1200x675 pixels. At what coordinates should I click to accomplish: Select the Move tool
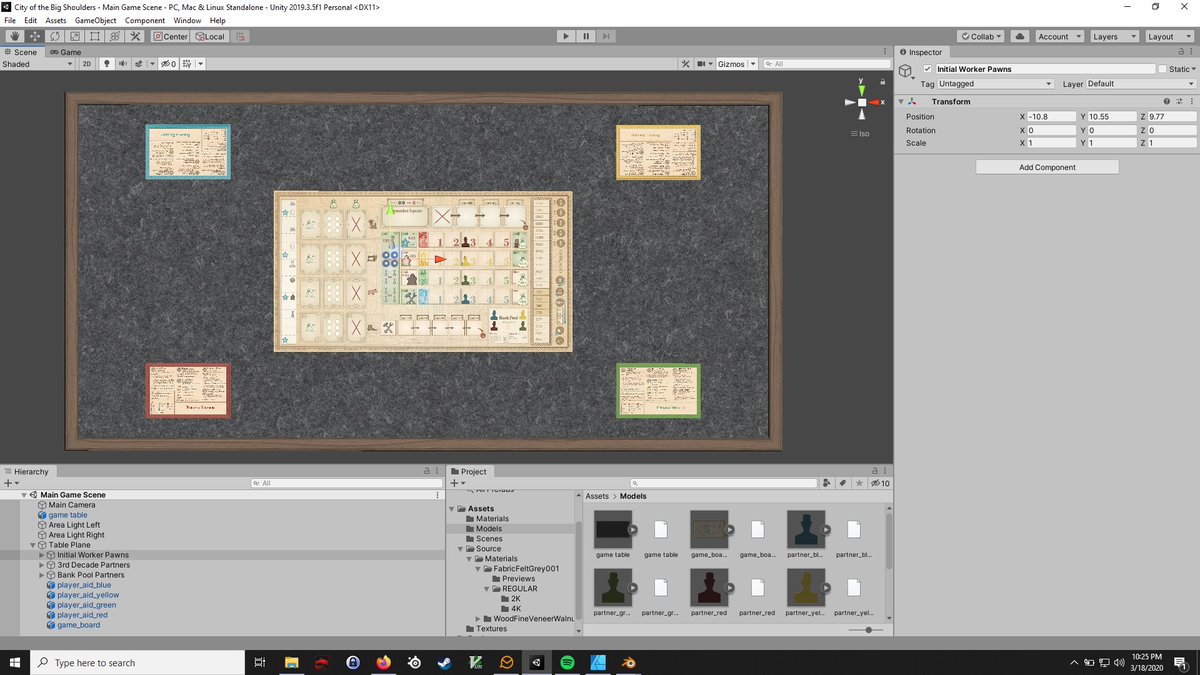34,36
